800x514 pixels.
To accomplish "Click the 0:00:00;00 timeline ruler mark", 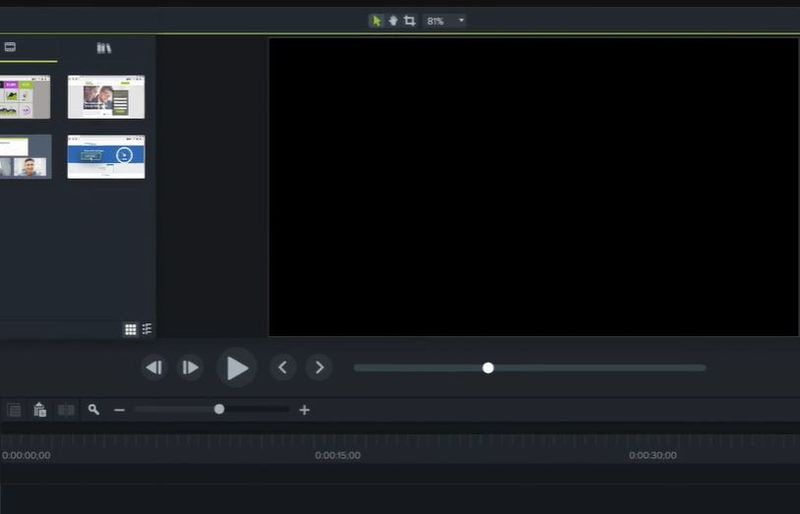I will 26,455.
